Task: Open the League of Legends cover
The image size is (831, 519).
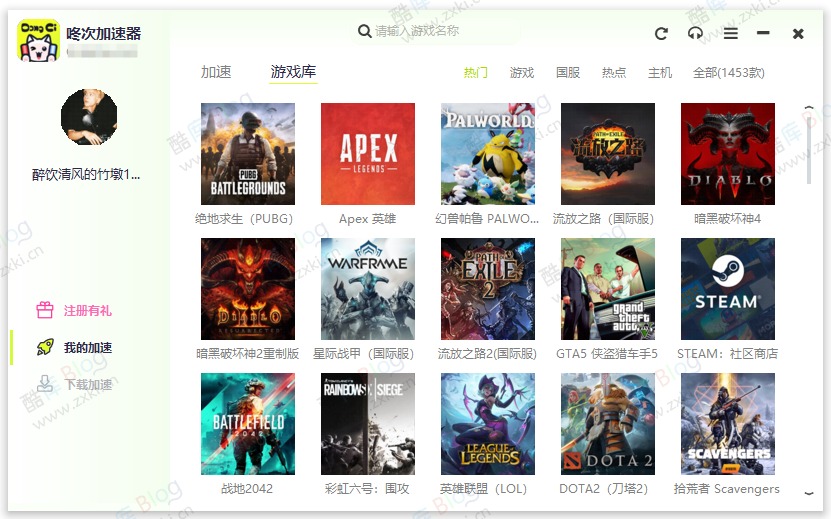Action: click(x=488, y=424)
